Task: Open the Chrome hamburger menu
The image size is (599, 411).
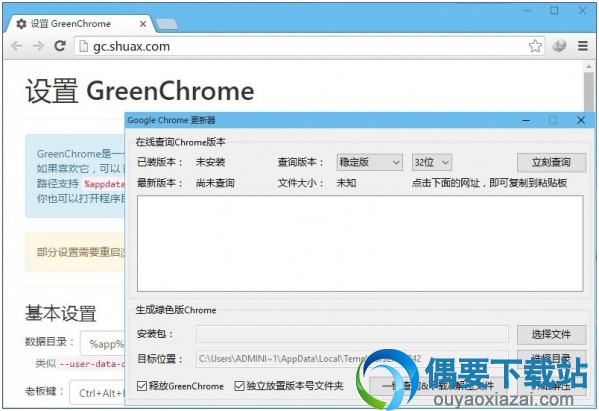Action: (583, 46)
